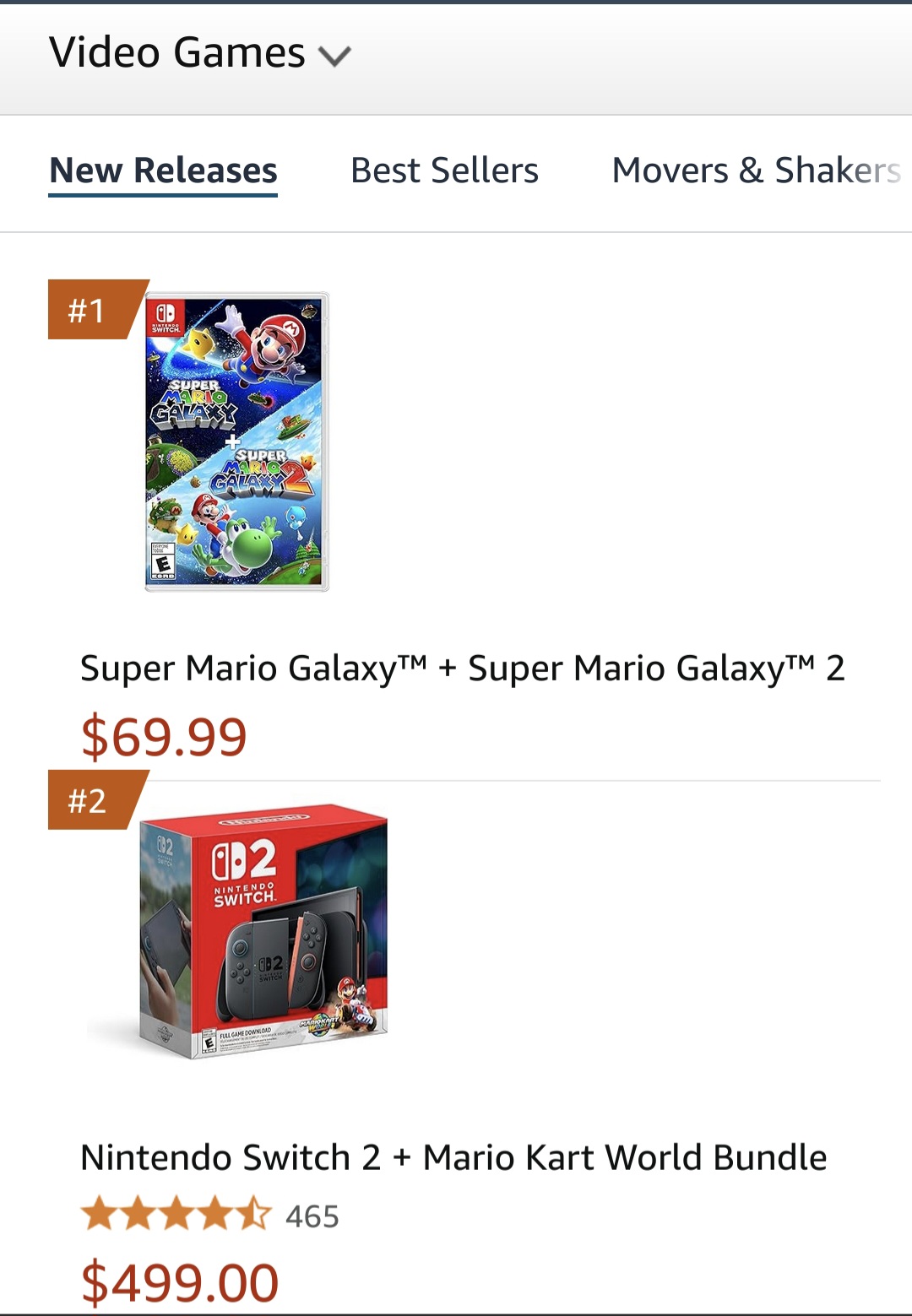Open the Super Mario Galaxy cover thumbnail
912x1316 pixels.
(x=236, y=441)
